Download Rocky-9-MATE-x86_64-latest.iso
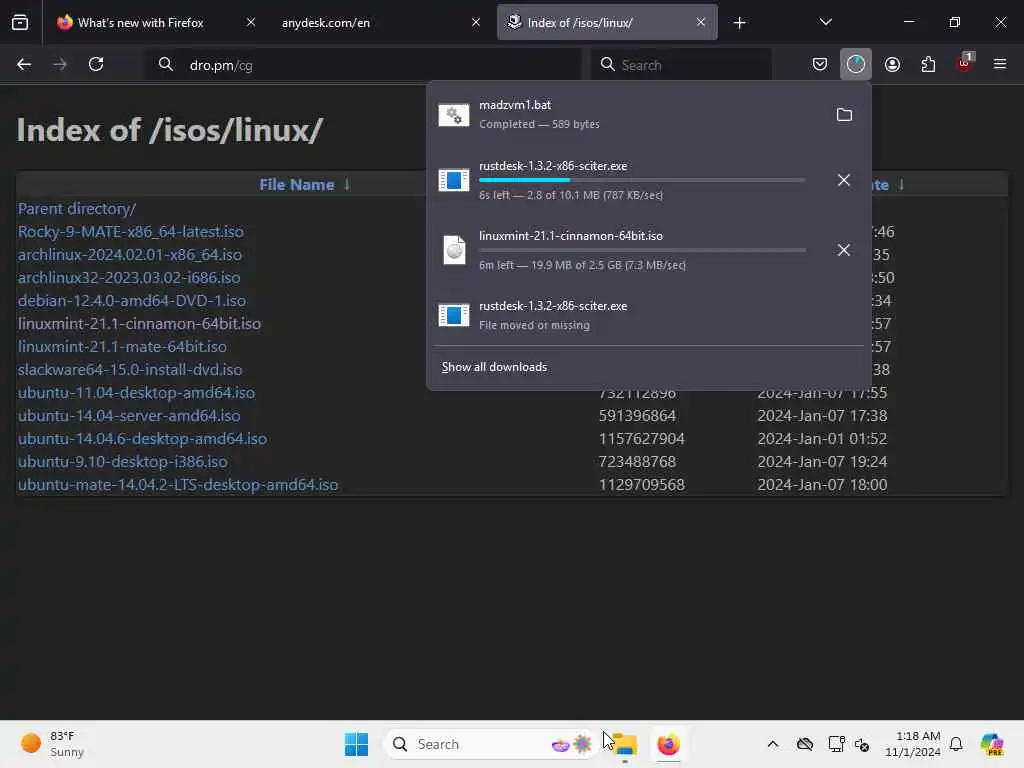This screenshot has height=768, width=1024. (x=131, y=232)
